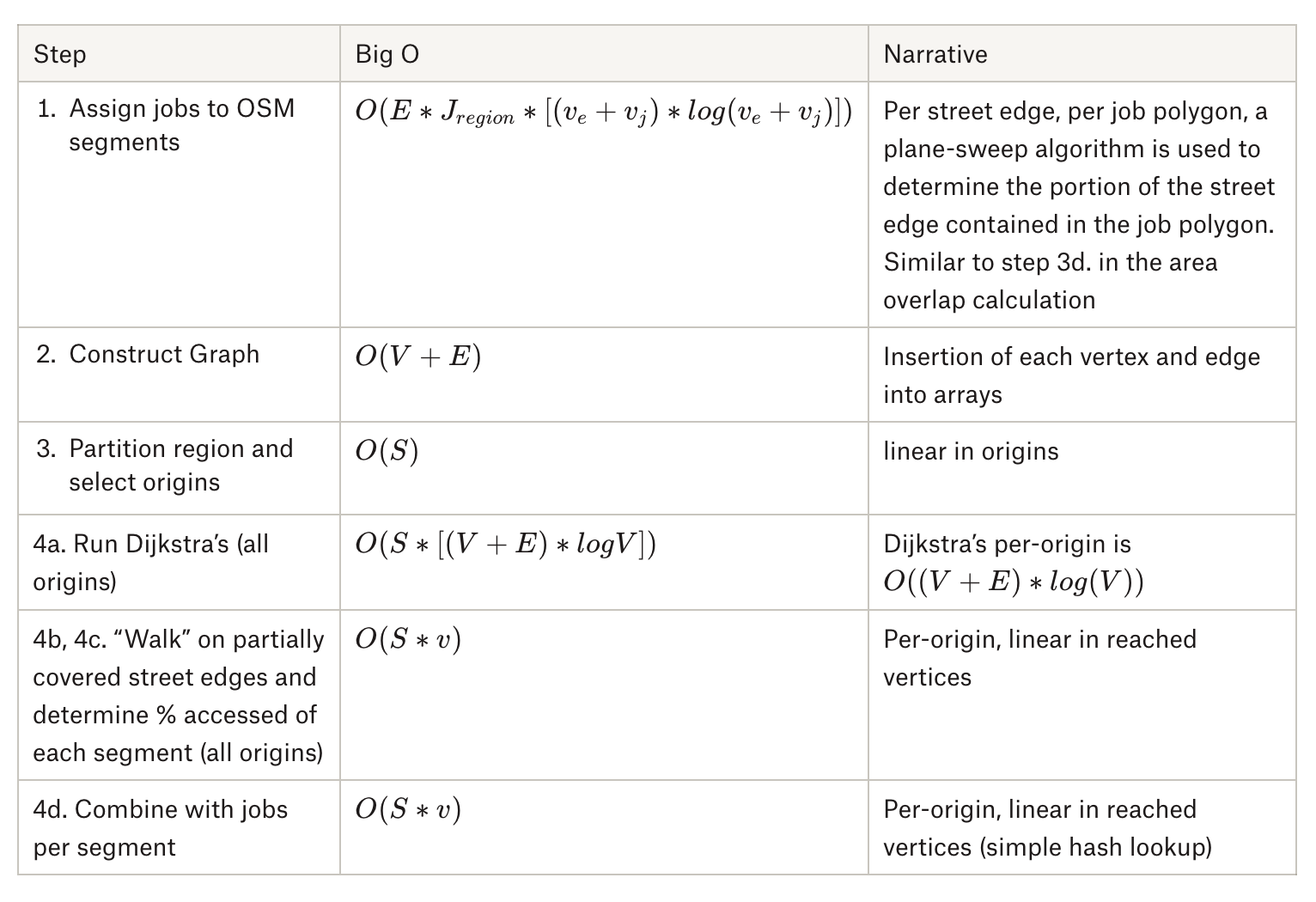The height and width of the screenshot is (902, 1316).
Task: Click the O(S) formula
Action: click(x=387, y=450)
